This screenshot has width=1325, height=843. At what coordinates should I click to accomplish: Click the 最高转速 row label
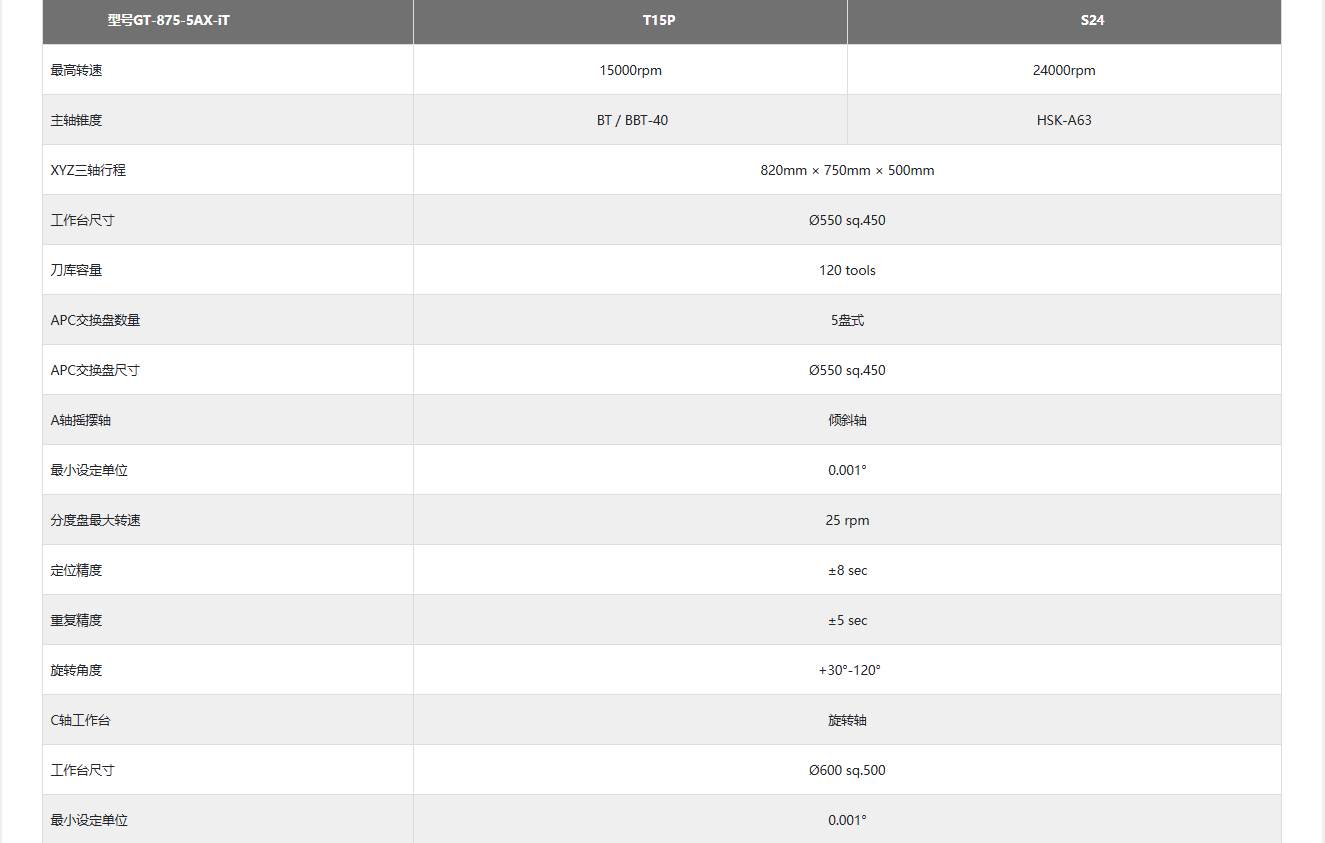[x=77, y=70]
